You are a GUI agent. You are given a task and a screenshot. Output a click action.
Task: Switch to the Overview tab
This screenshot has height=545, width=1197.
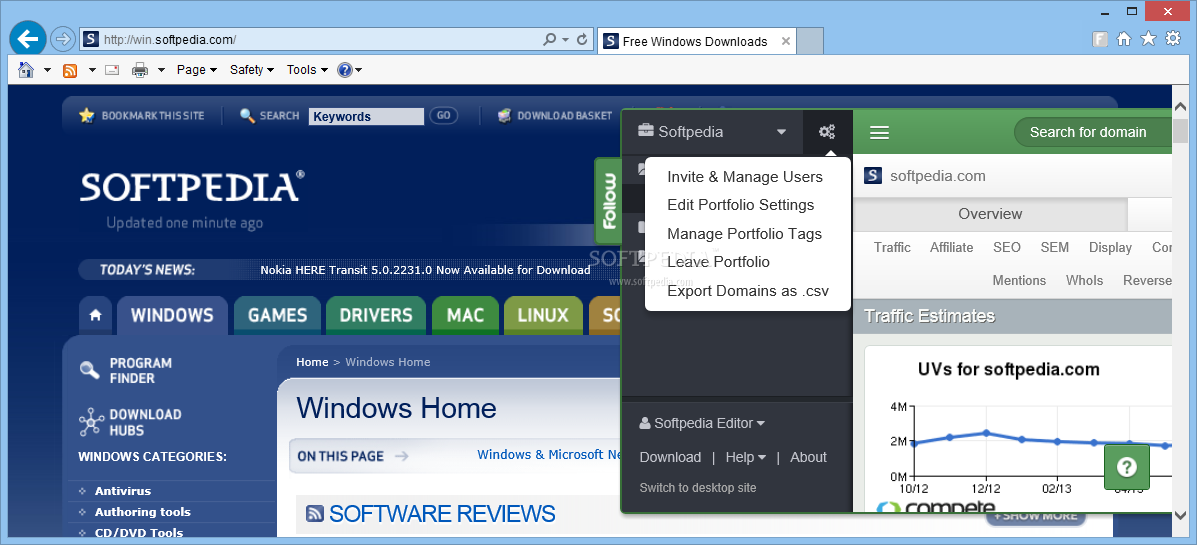(x=990, y=214)
